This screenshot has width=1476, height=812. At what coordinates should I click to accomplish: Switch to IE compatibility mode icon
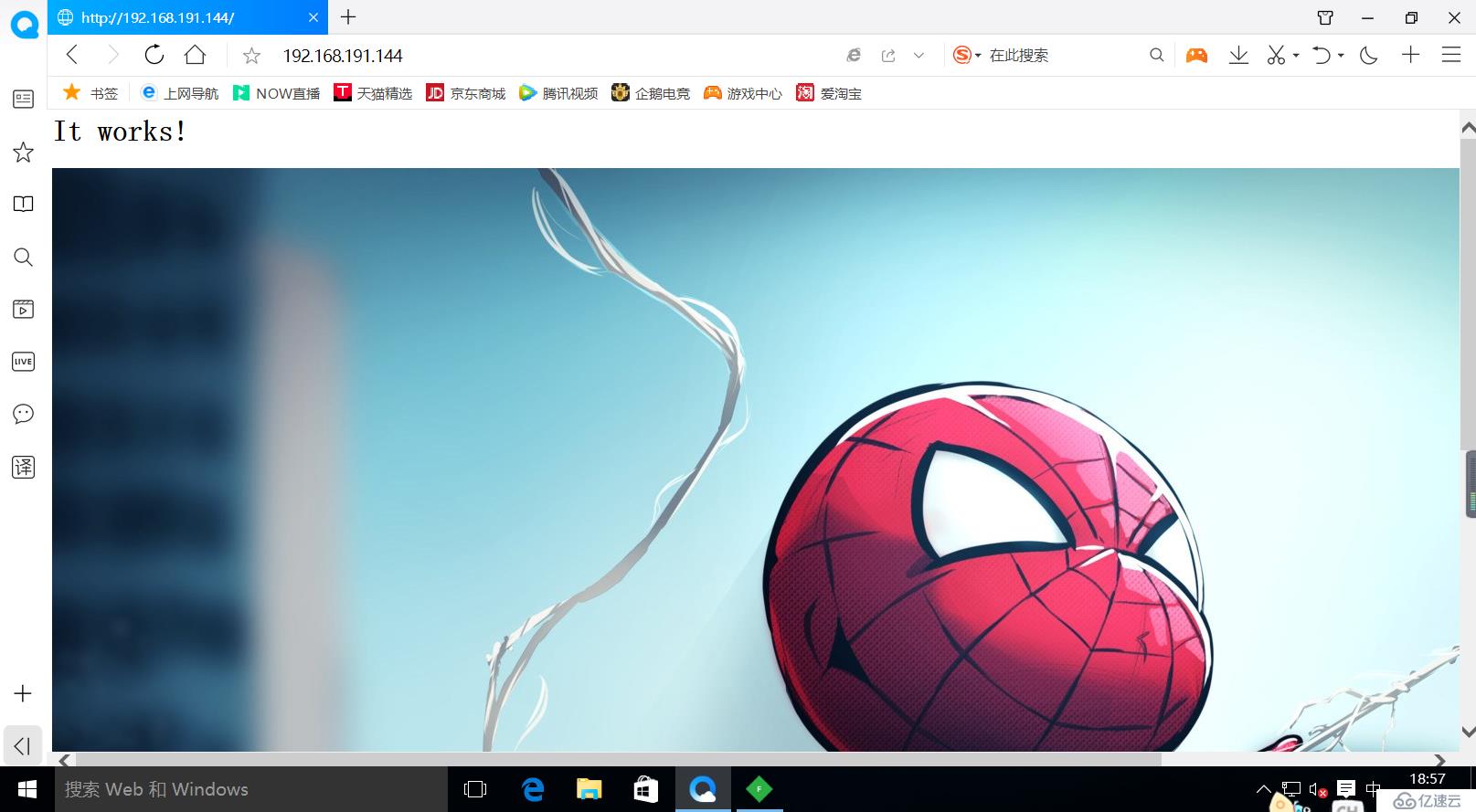[853, 56]
